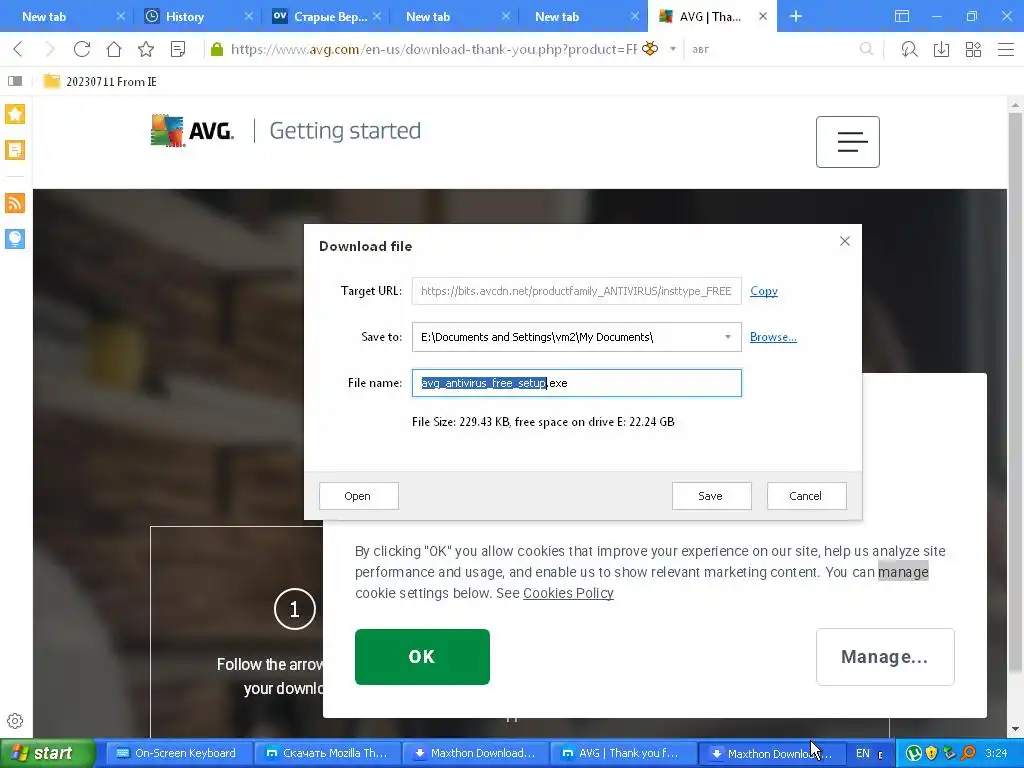The image size is (1024, 768).
Task: Switch to the third New tab
Action: [557, 16]
